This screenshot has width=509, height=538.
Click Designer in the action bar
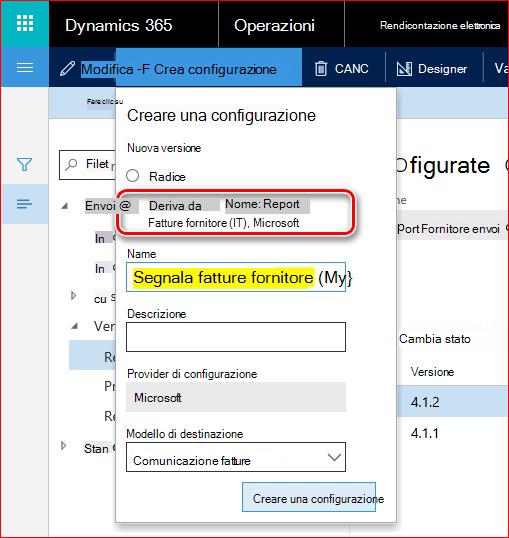click(442, 69)
